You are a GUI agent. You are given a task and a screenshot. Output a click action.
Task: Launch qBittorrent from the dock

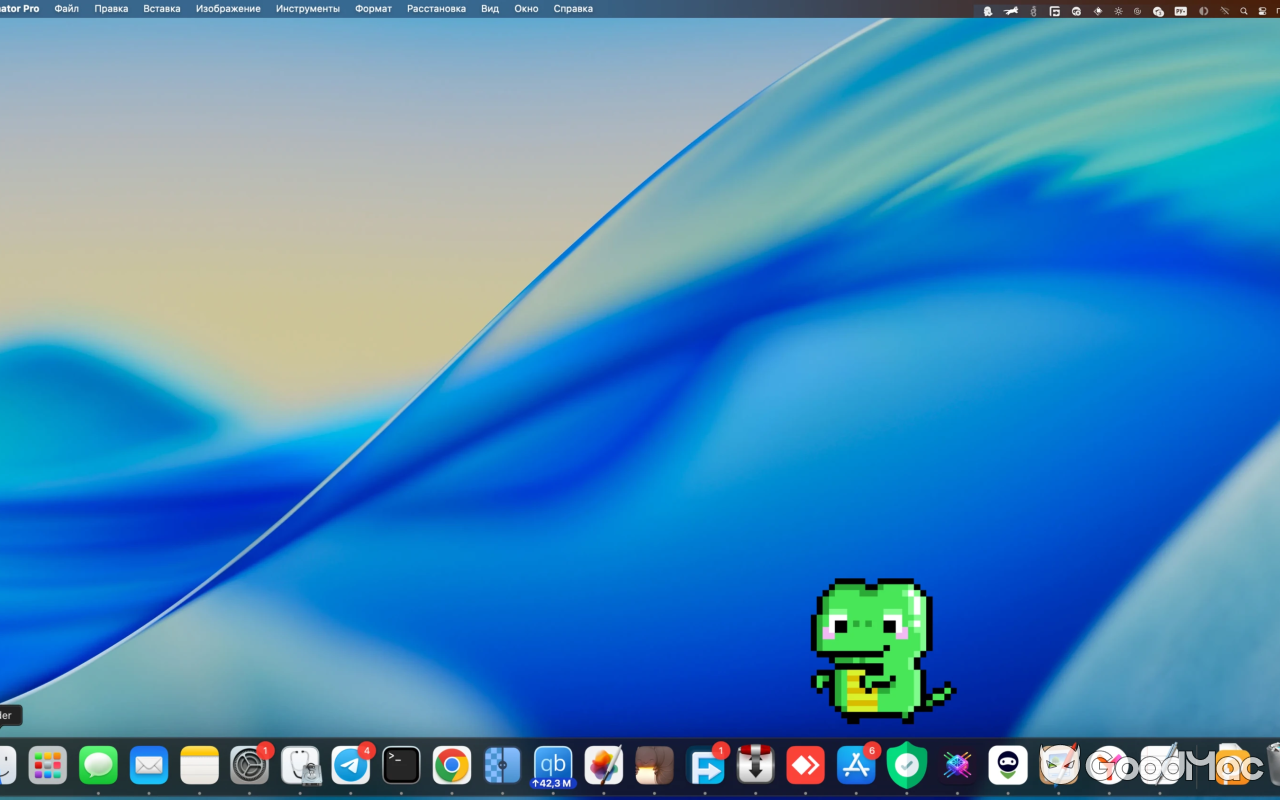click(553, 764)
